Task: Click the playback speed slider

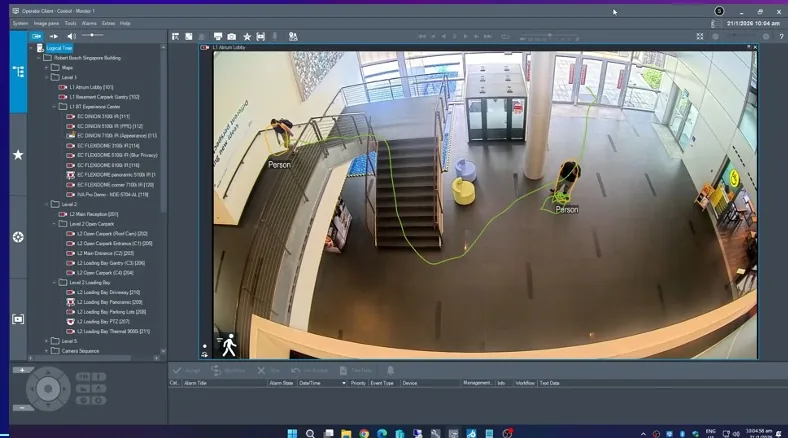Action: (549, 37)
